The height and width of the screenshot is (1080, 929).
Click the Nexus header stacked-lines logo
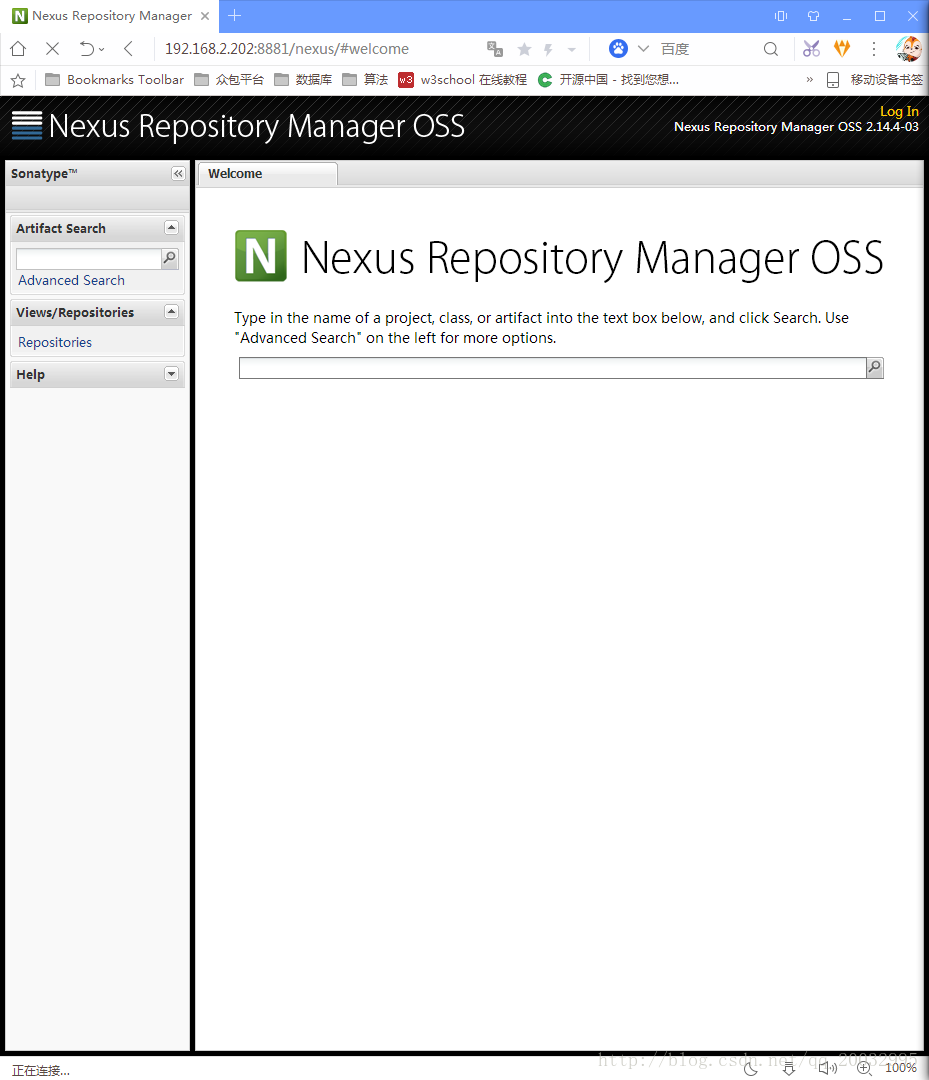click(27, 125)
